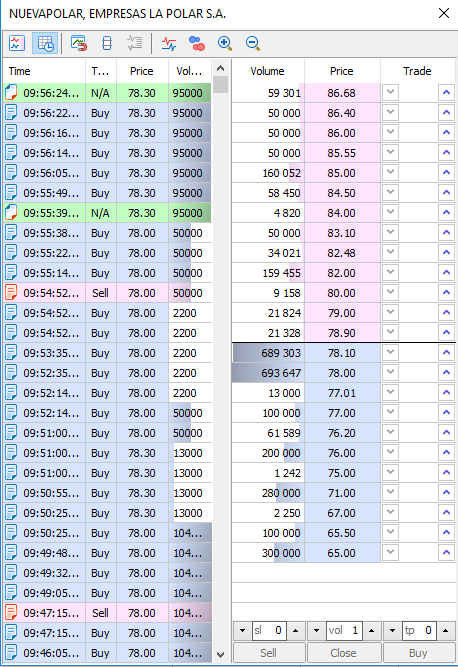Click the deal icon on 09:55:39 N/A row
The image size is (458, 667).
[x=11, y=213]
